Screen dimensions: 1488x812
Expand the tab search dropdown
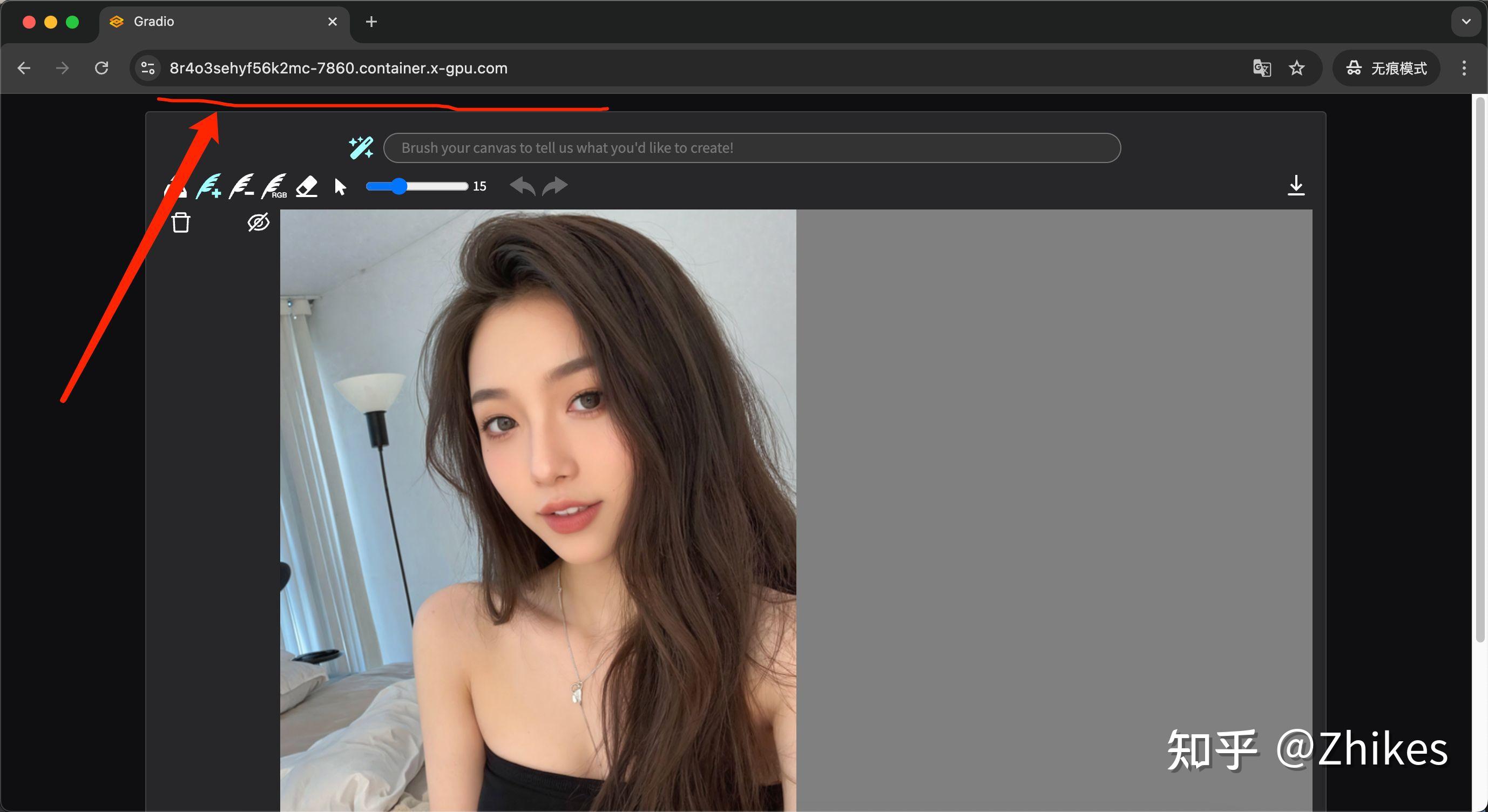(x=1466, y=22)
